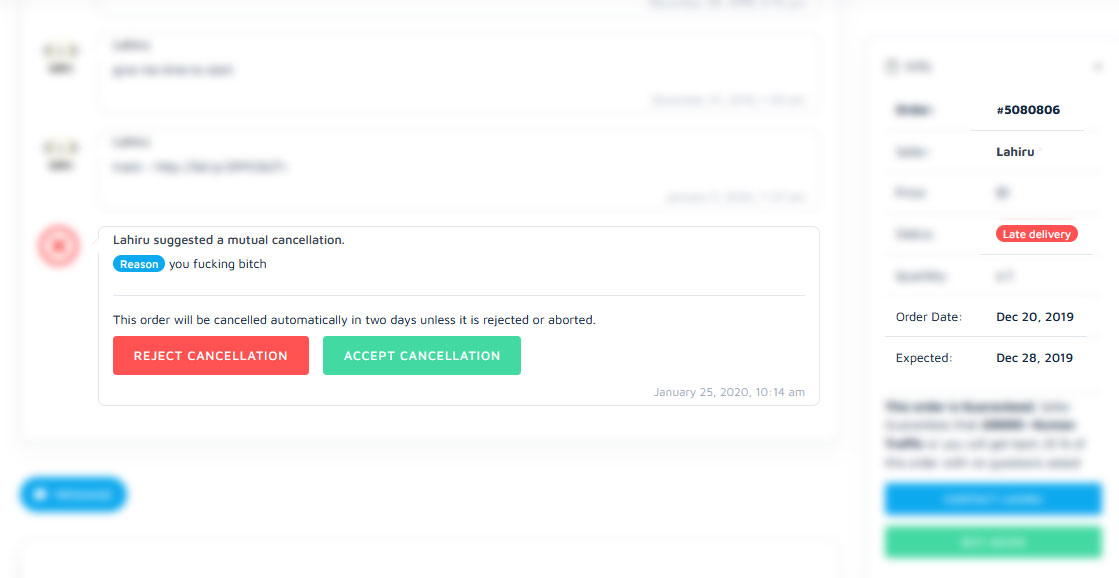This screenshot has height=578, width=1119.
Task: Click the blue contact button in sidebar
Action: 992,499
